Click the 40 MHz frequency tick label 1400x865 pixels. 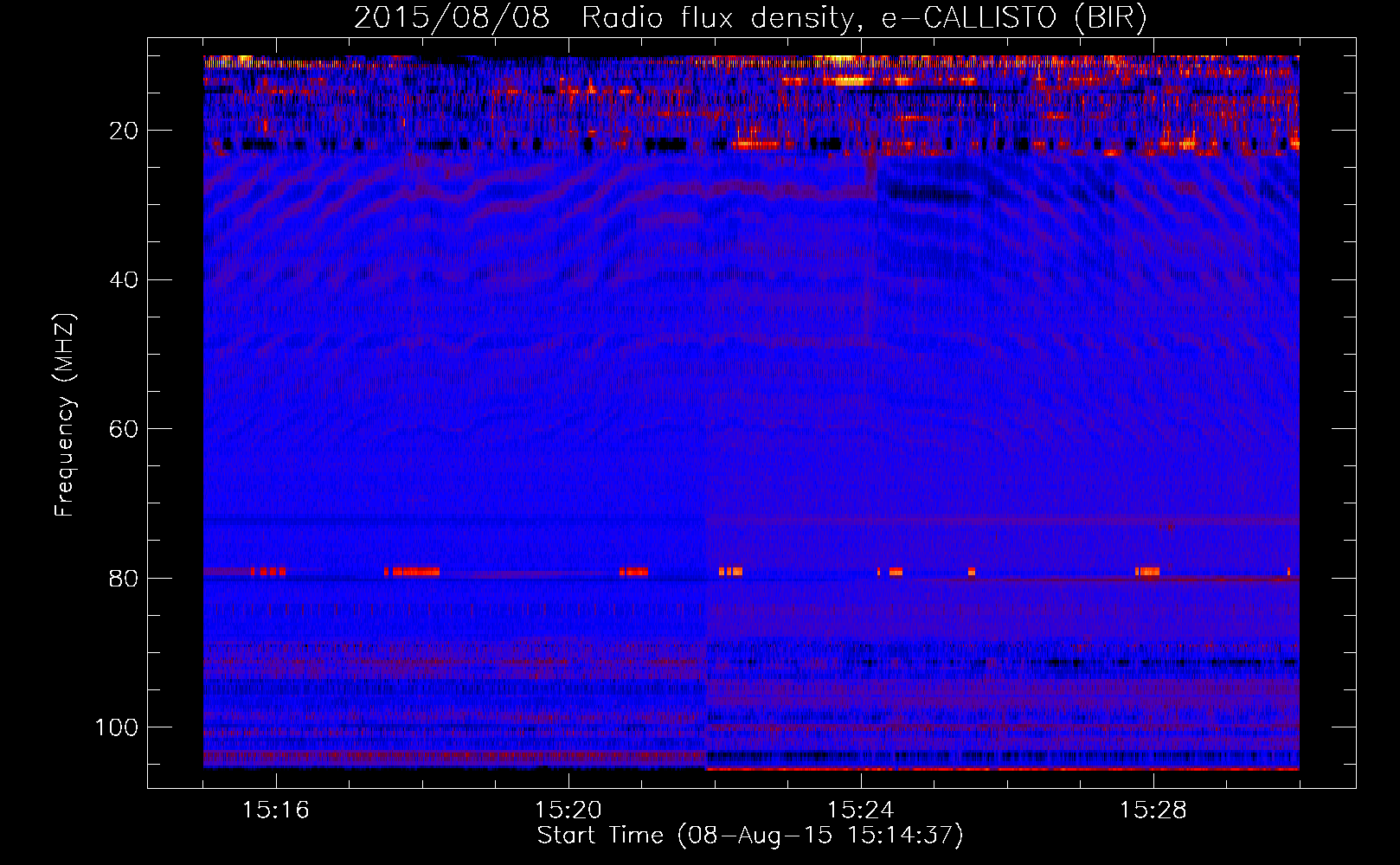tap(124, 279)
